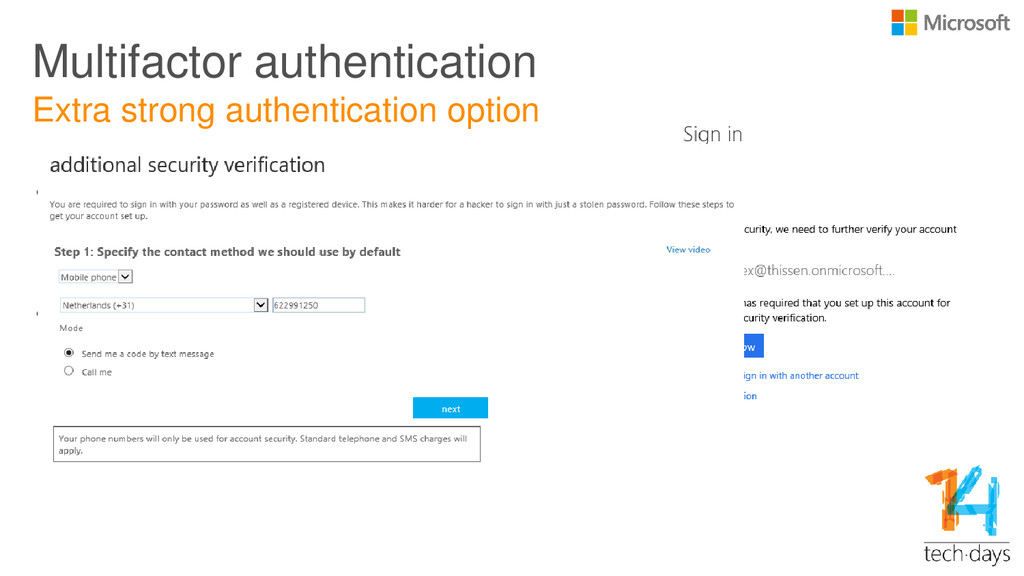This screenshot has height=576, width=1024.
Task: Click 'Sign in with another account' link
Action: click(801, 376)
